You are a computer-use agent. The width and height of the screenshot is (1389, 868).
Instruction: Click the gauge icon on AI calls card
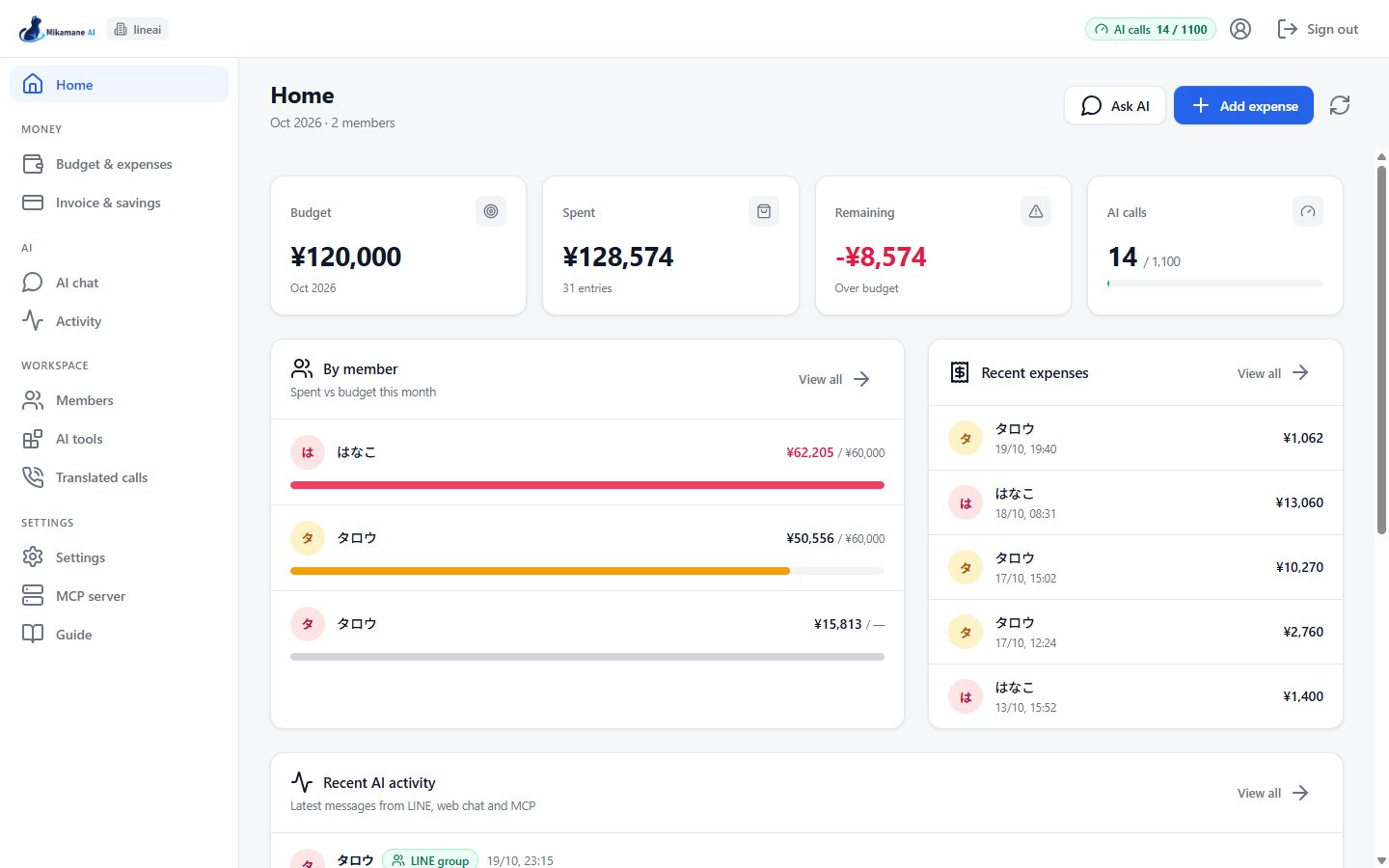(1308, 211)
